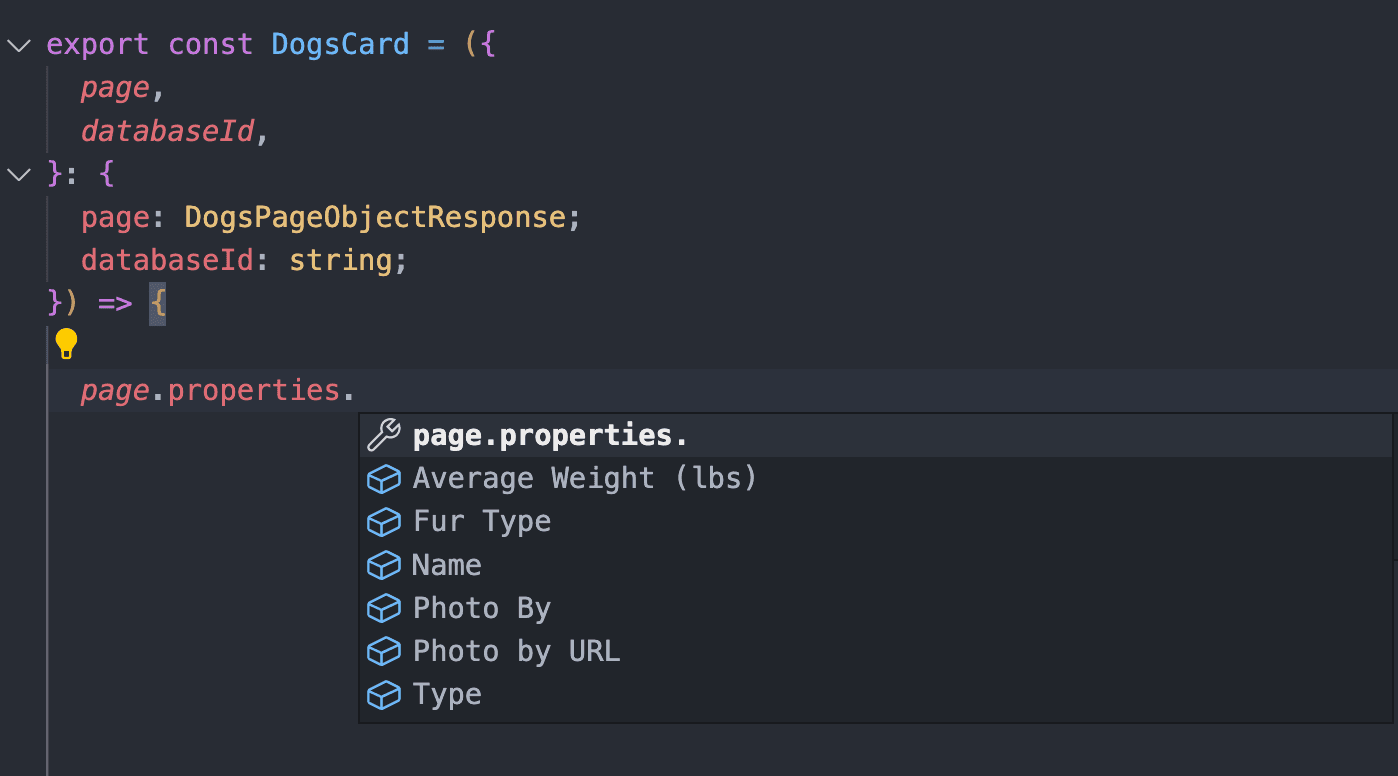Place cursor after page.properties. in editor
1398x776 pixels.
[357, 390]
